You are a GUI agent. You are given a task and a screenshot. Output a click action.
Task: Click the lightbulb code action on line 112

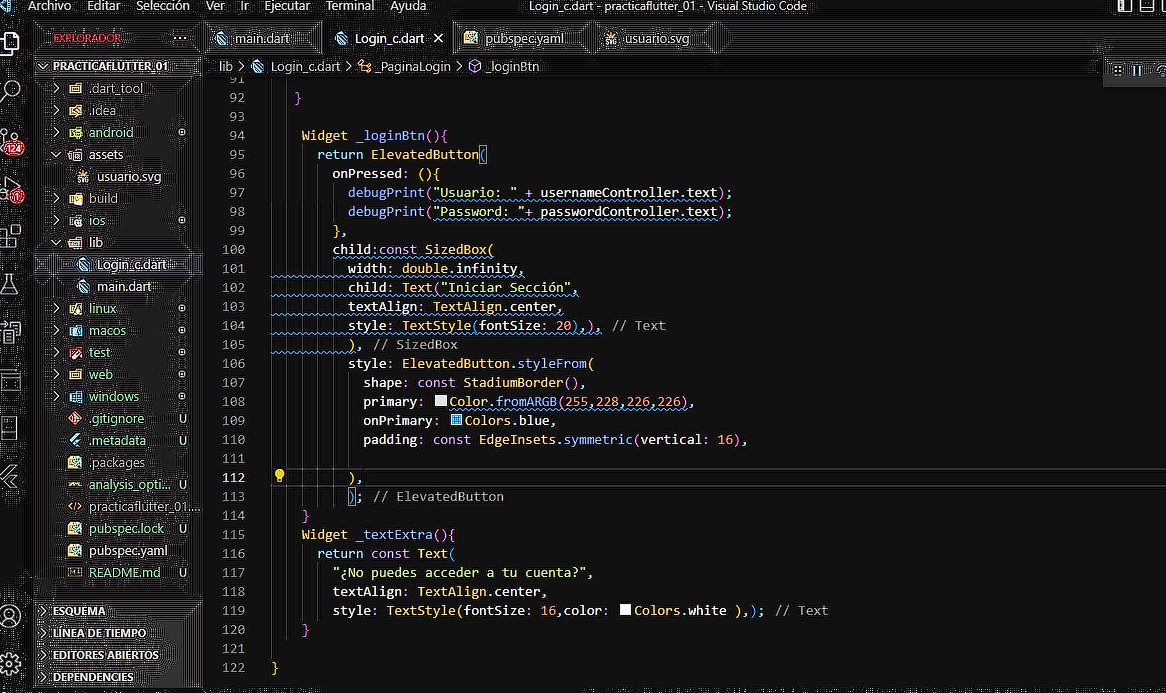pos(280,476)
